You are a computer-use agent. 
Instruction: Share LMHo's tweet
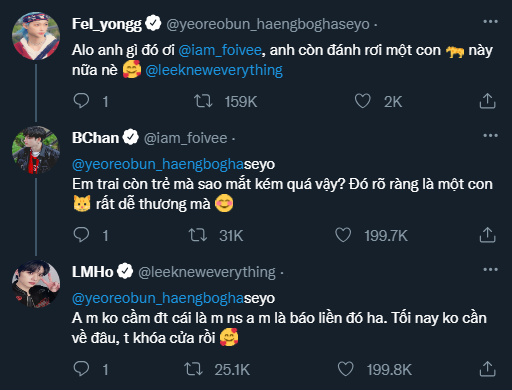pos(487,369)
